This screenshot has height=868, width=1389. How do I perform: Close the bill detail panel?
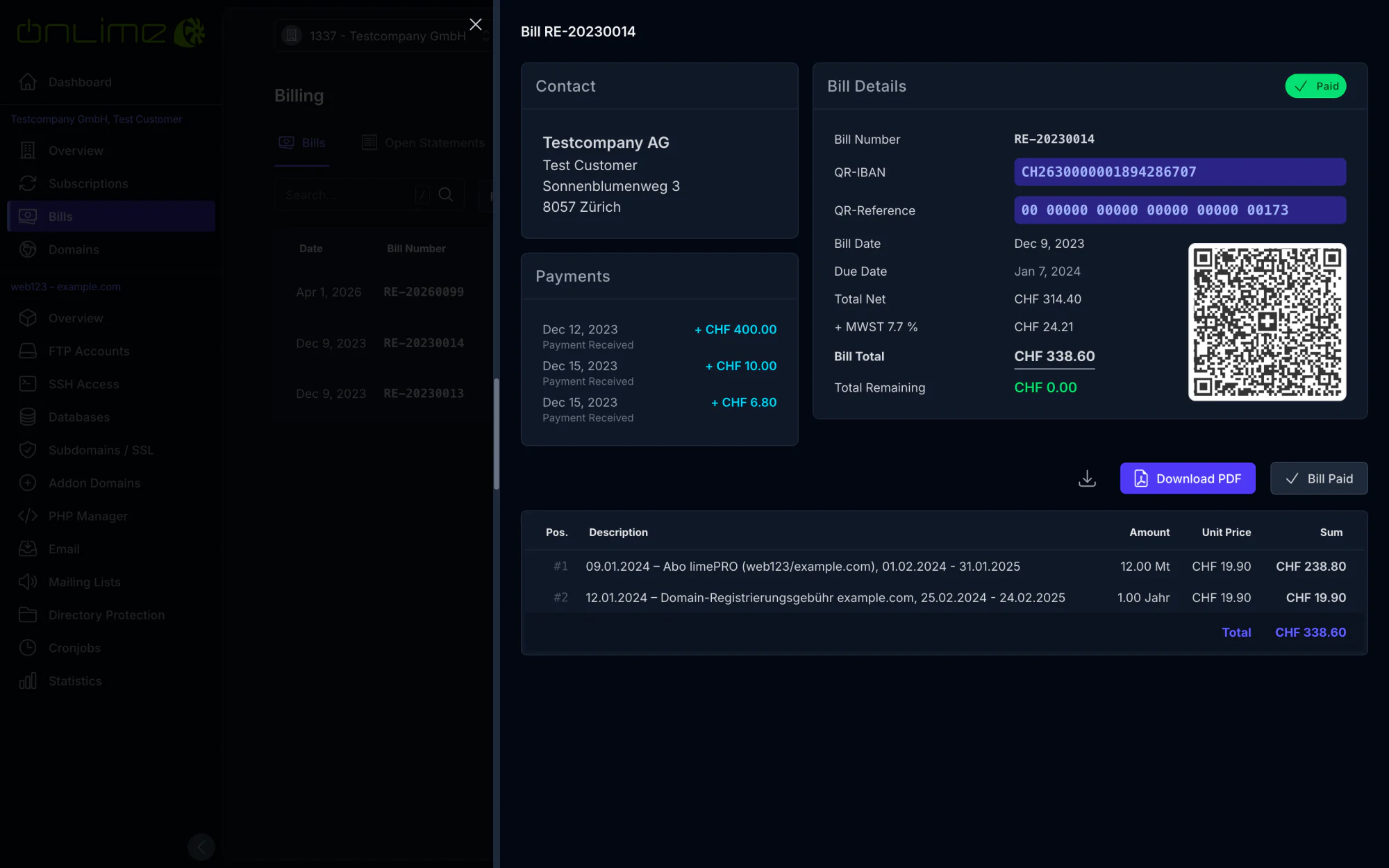tap(476, 24)
